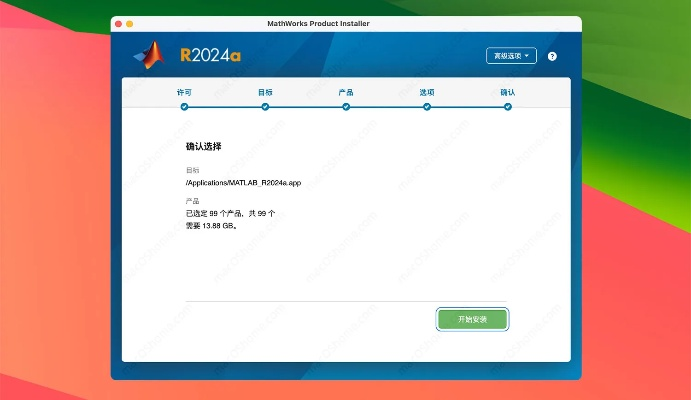Click the checkmark under 选项

coord(427,107)
